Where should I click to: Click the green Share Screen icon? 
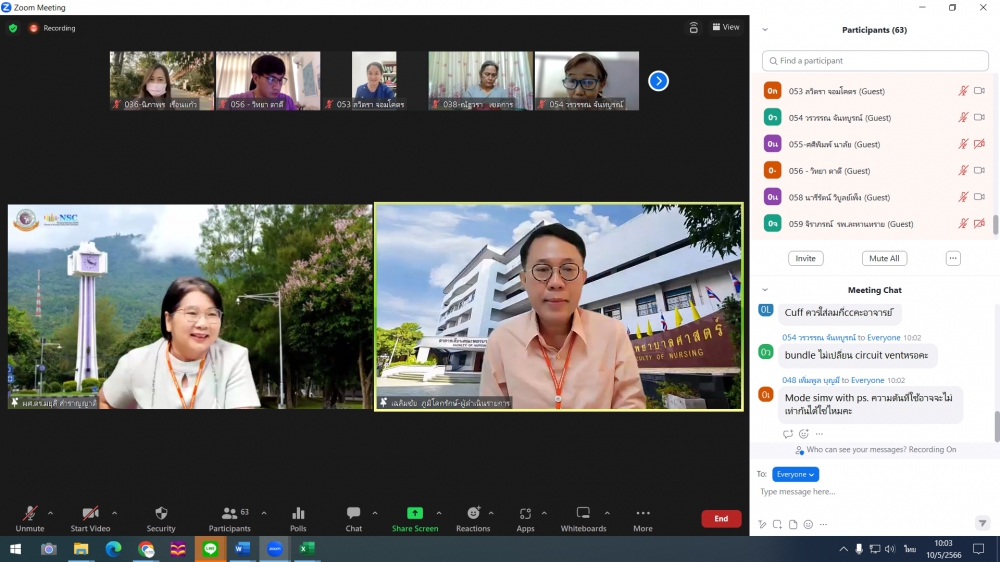pos(414,513)
